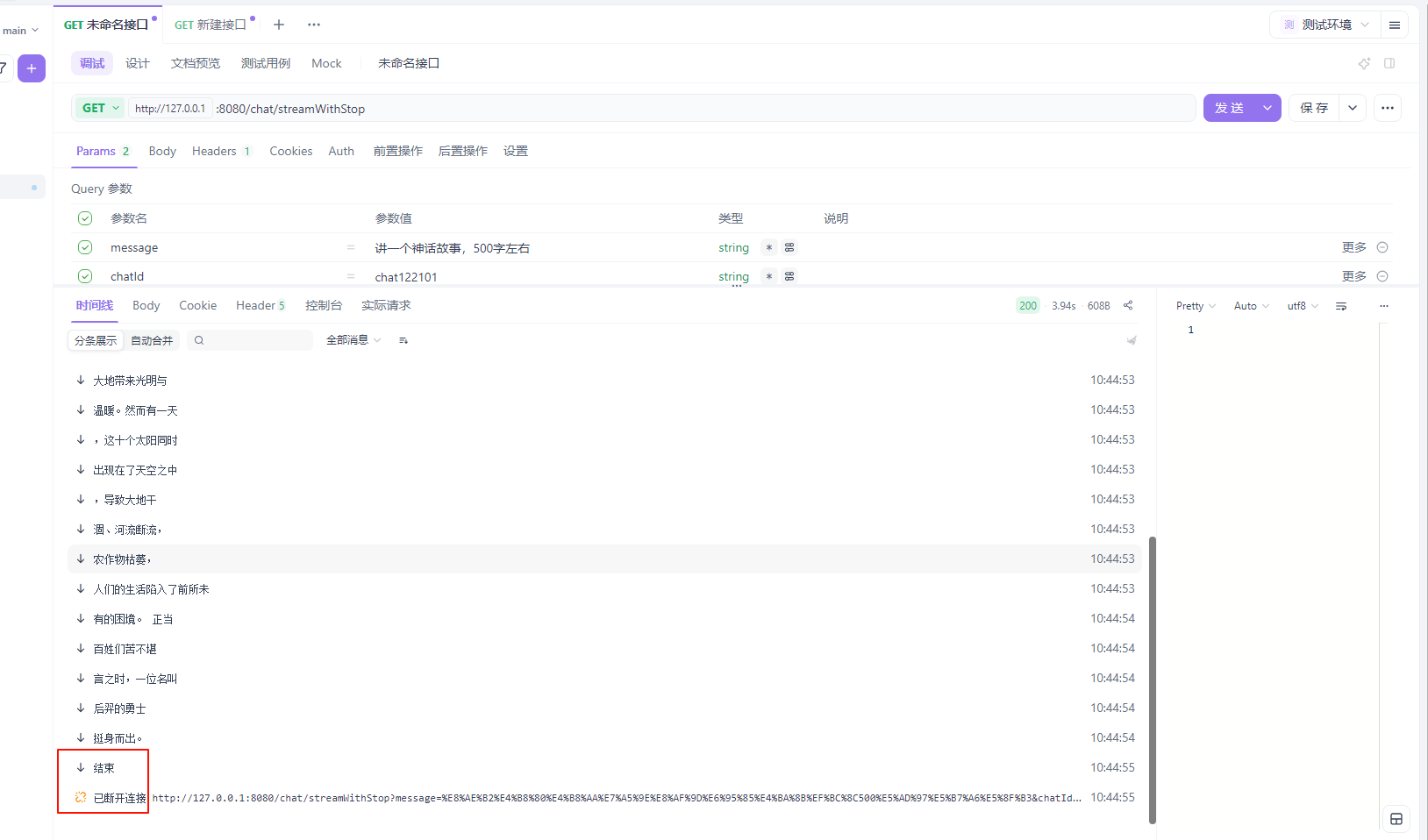Open the 实际请求 response tab

click(386, 305)
